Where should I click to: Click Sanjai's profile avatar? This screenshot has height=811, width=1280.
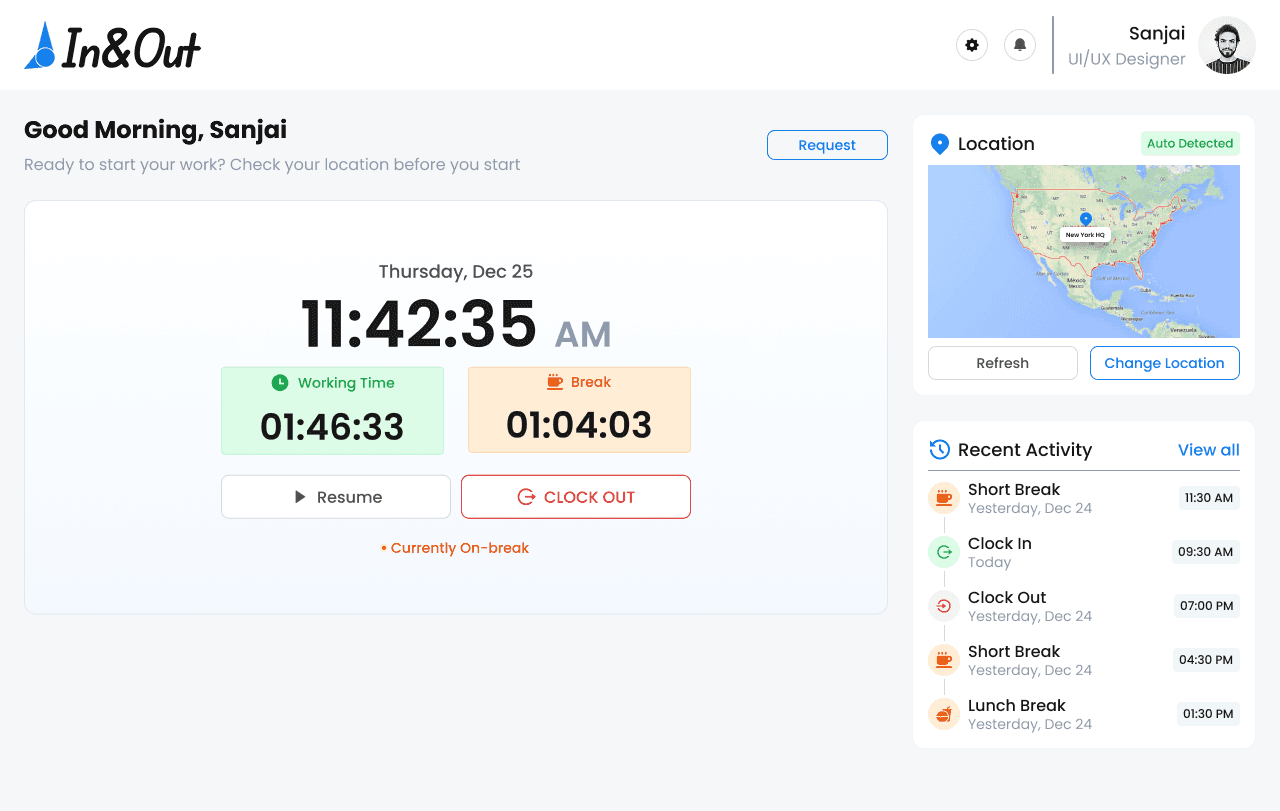click(x=1227, y=45)
